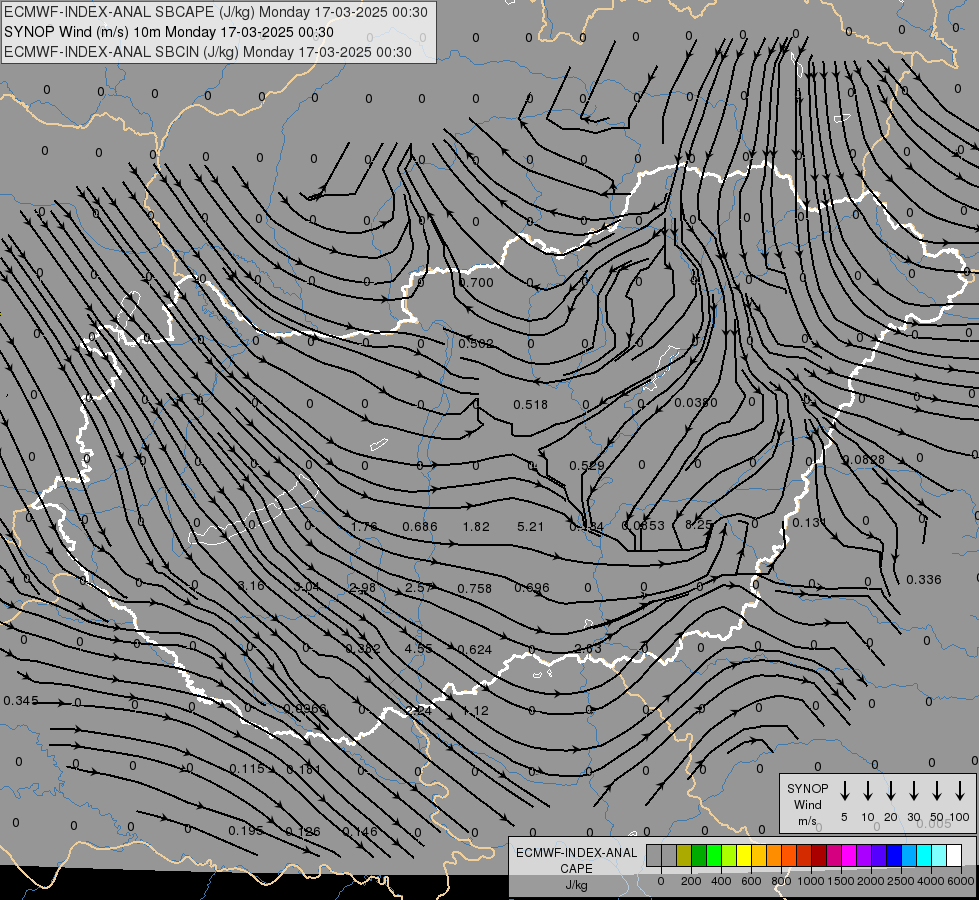Click the 1500 tick label on CAPE scale

pyautogui.click(x=840, y=881)
